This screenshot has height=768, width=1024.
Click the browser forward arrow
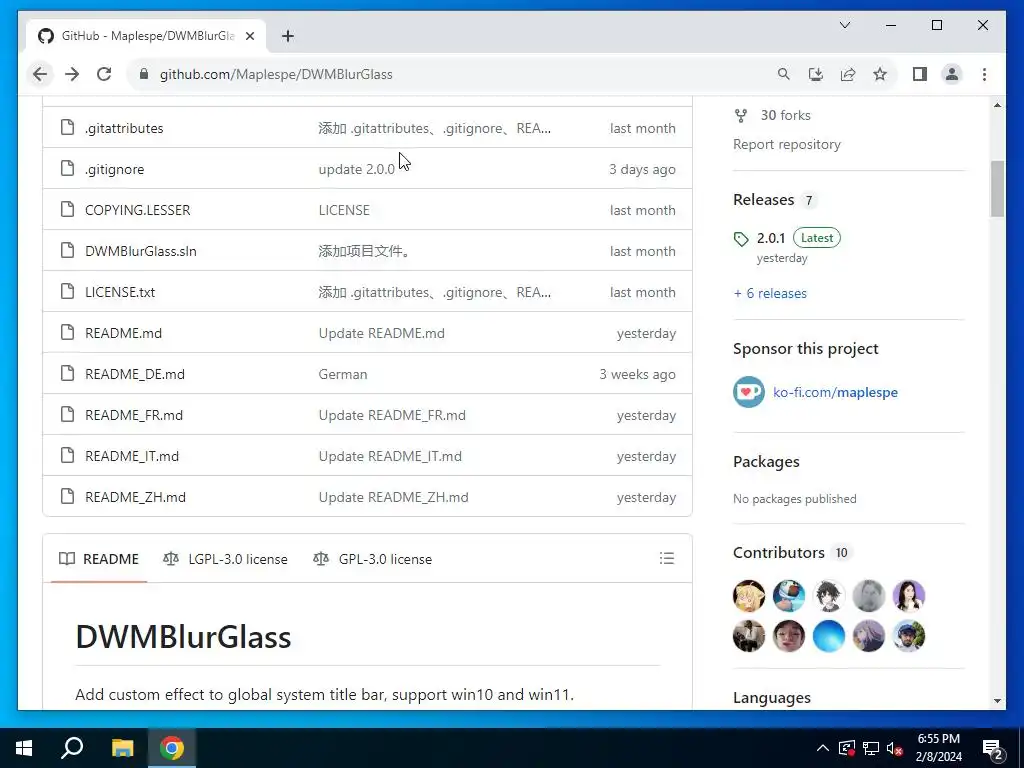coord(72,74)
